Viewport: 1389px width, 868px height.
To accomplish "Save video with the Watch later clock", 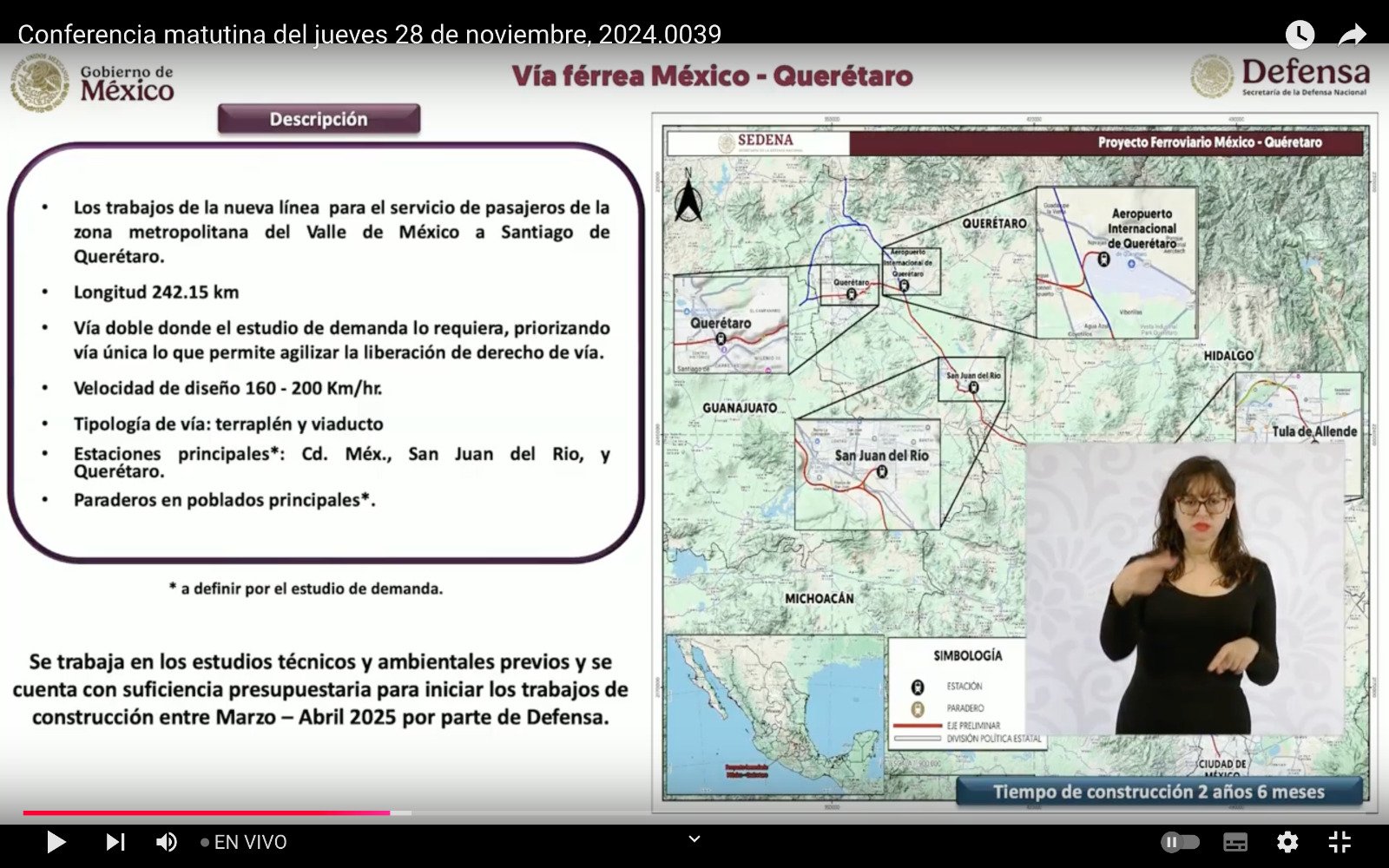I will [x=1300, y=35].
